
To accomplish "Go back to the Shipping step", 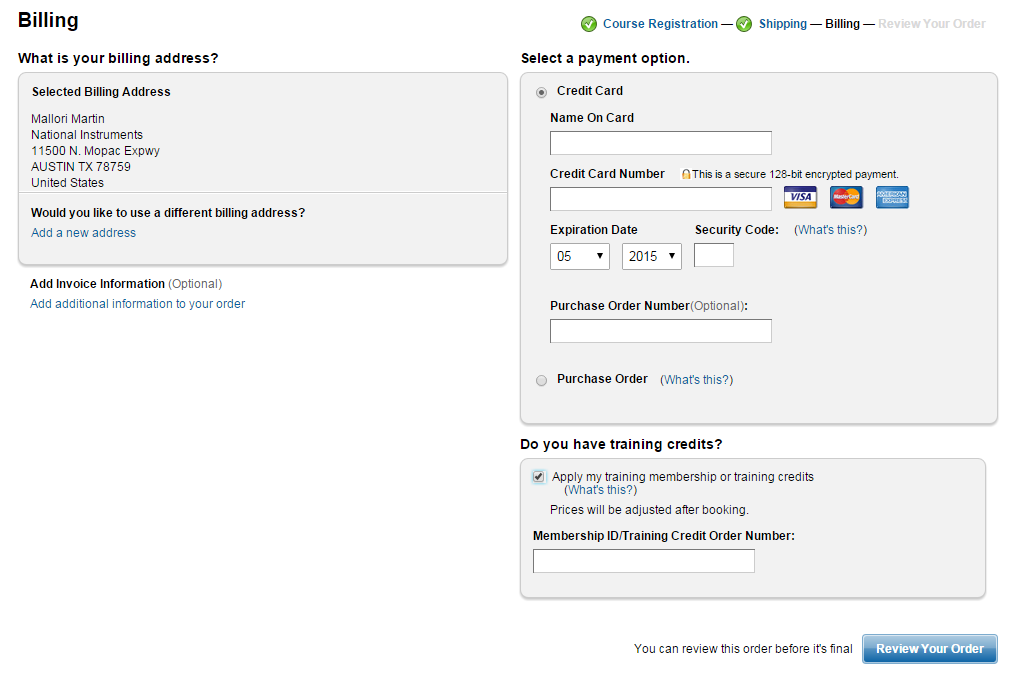I will [782, 24].
